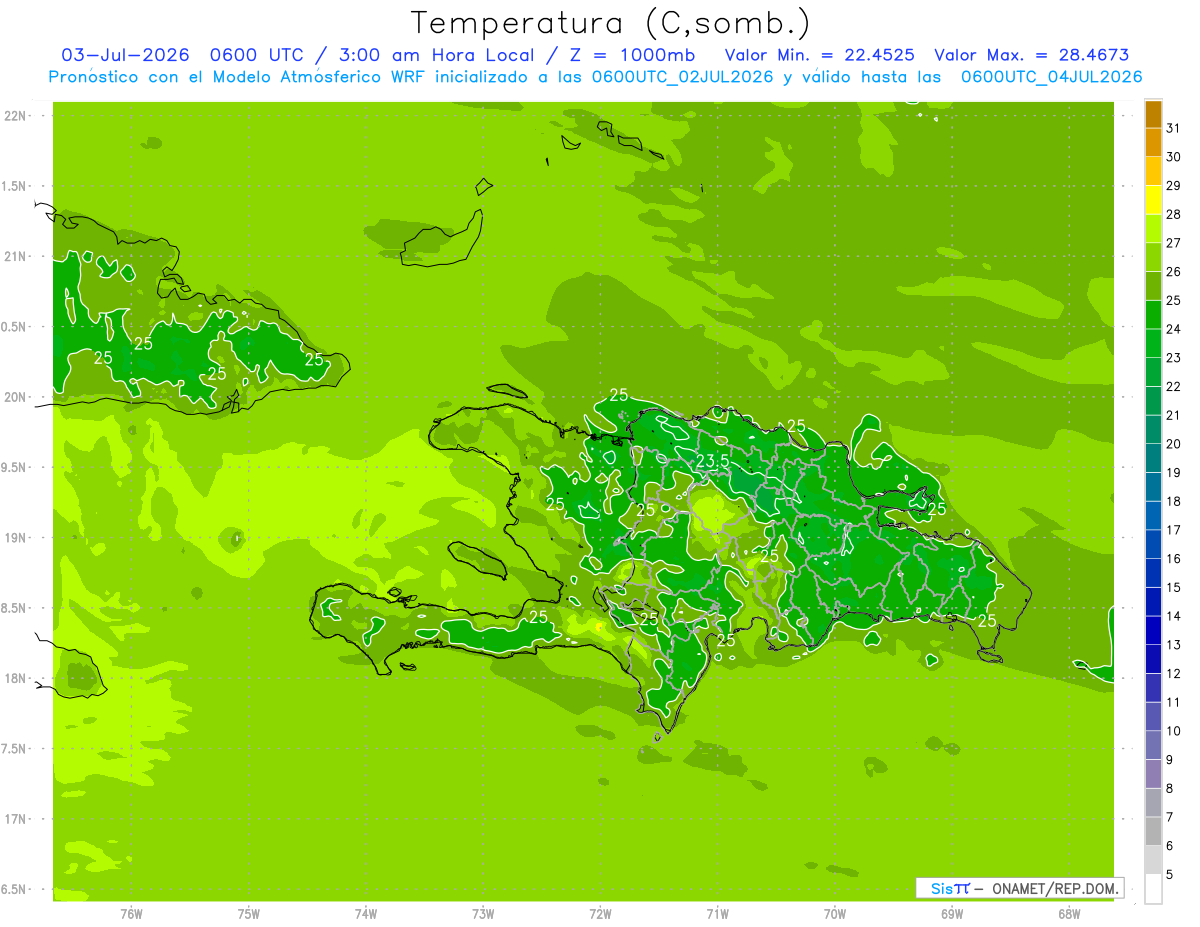Image resolution: width=1200 pixels, height=927 pixels.
Task: Click the "71W" longitude axis label
Action: (717, 913)
